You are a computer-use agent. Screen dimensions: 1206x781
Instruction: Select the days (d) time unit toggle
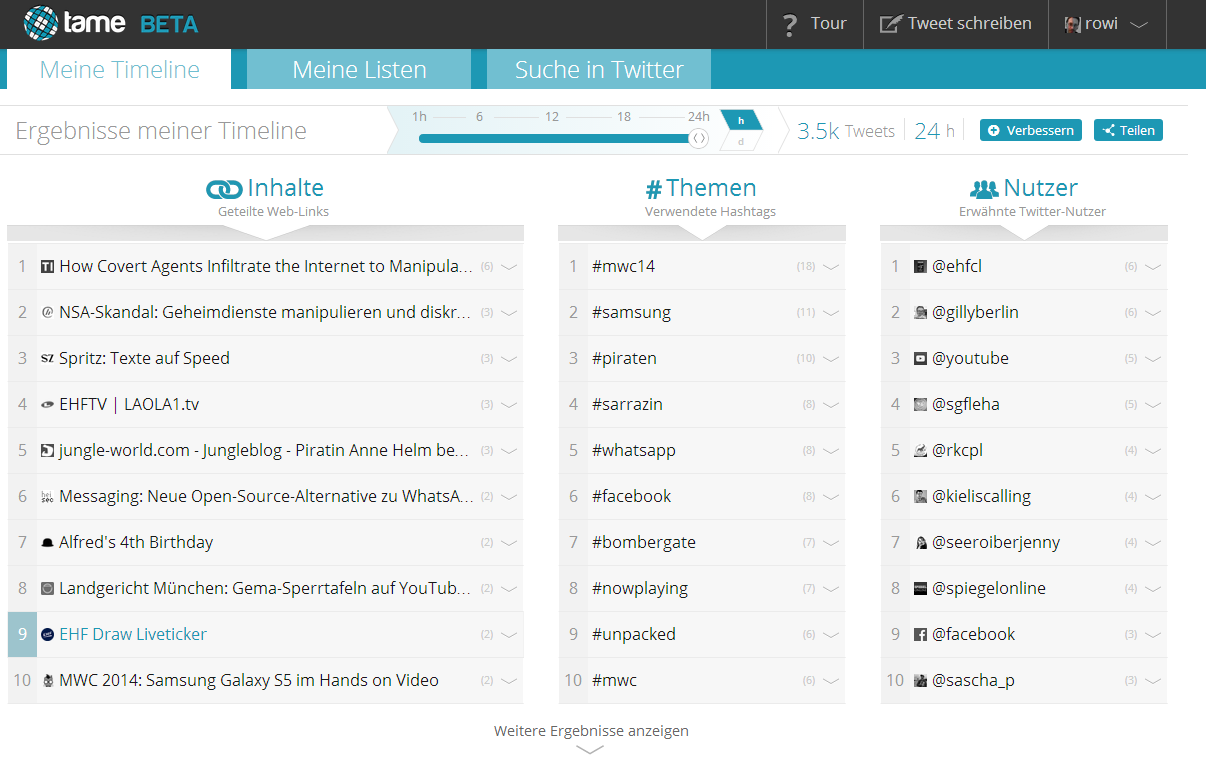click(x=740, y=142)
